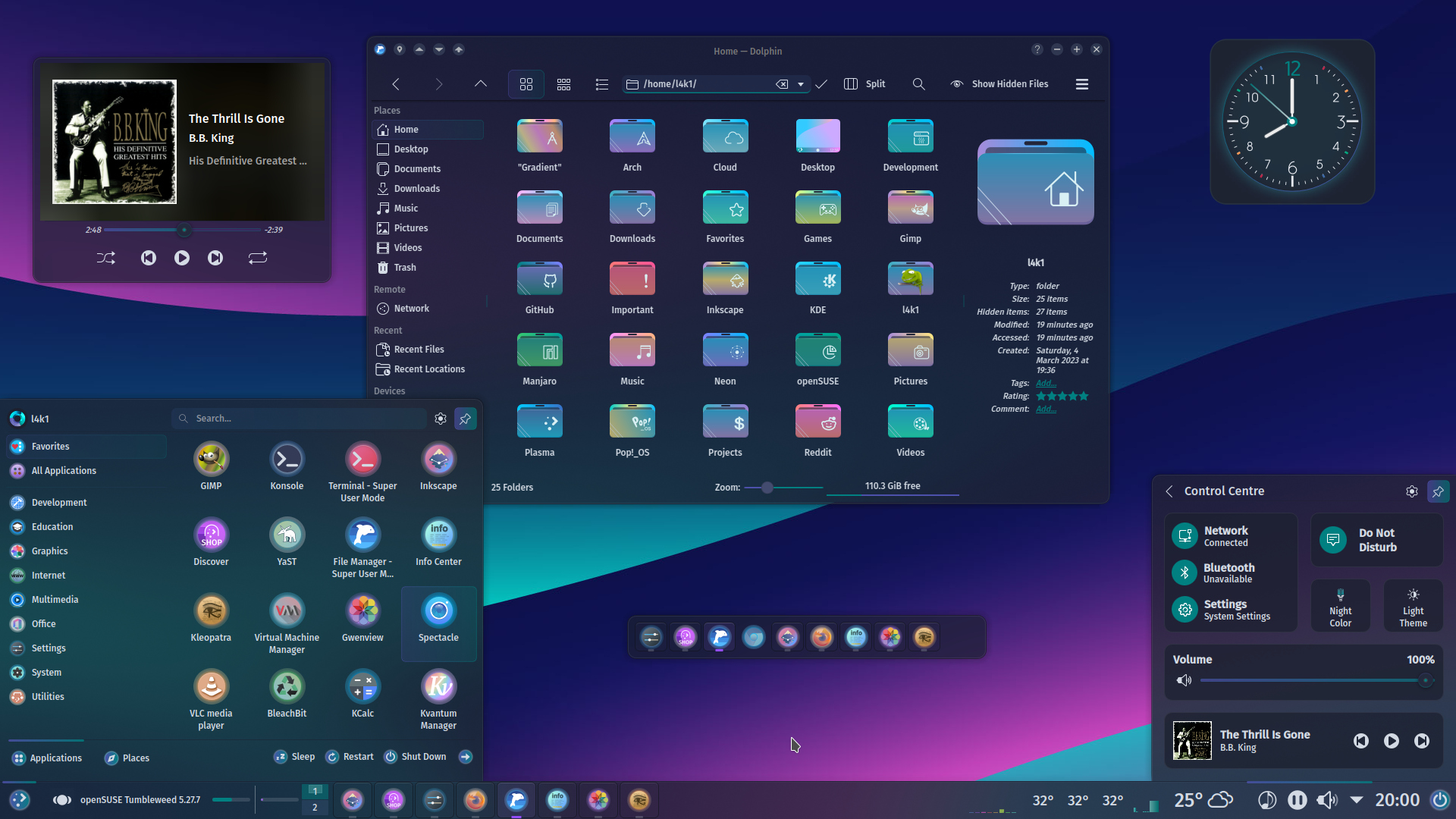Expand the Devices section in Places sidebar
The height and width of the screenshot is (819, 1456).
click(x=389, y=391)
